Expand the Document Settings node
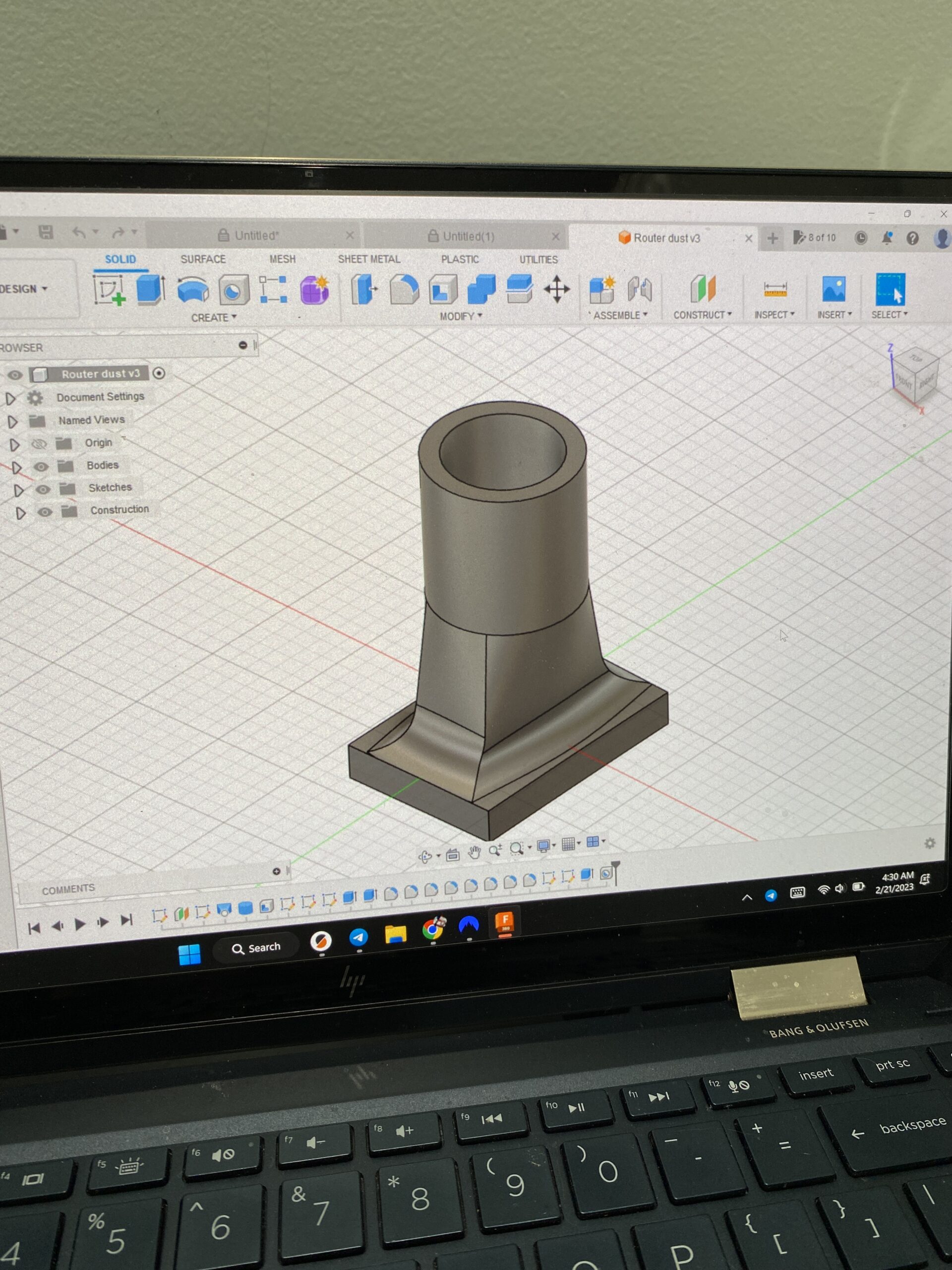Screen dimensions: 952x1270 [10, 398]
